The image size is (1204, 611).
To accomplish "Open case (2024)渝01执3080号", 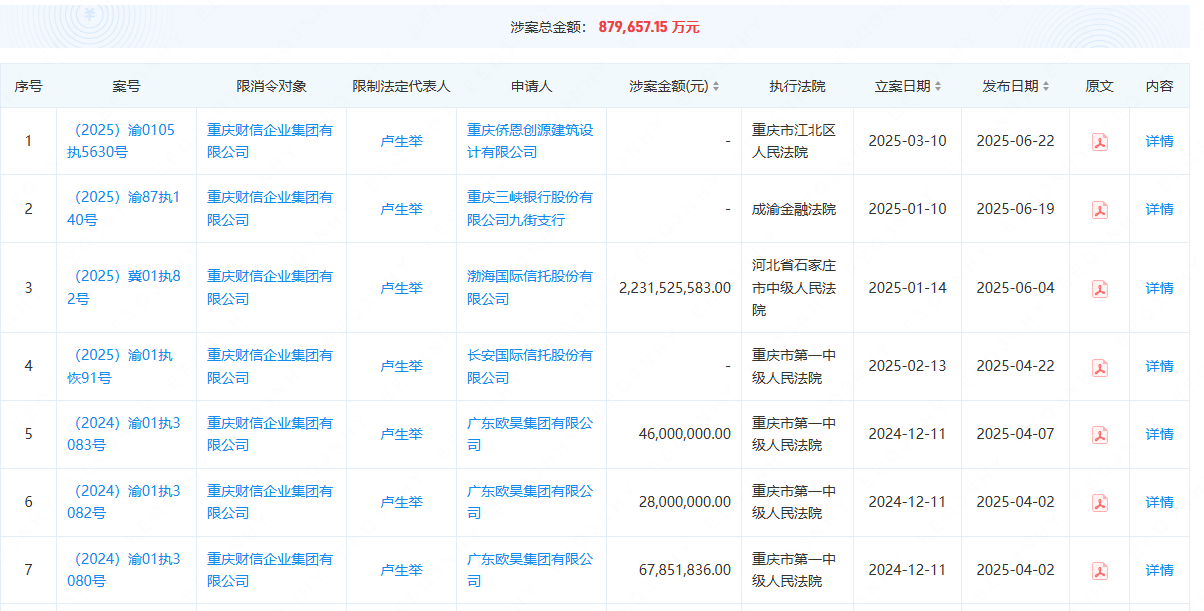I will (x=126, y=570).
